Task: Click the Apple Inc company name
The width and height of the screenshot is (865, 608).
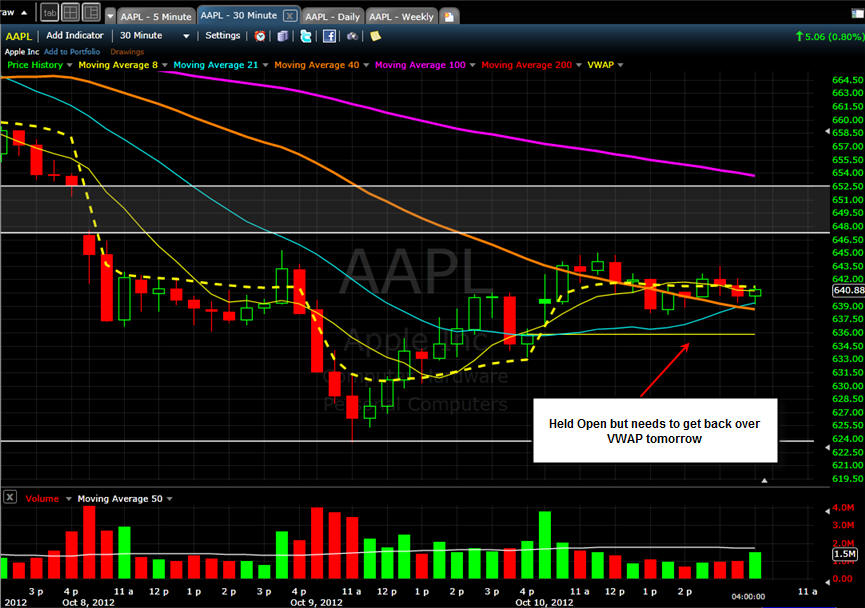Action: pos(22,52)
